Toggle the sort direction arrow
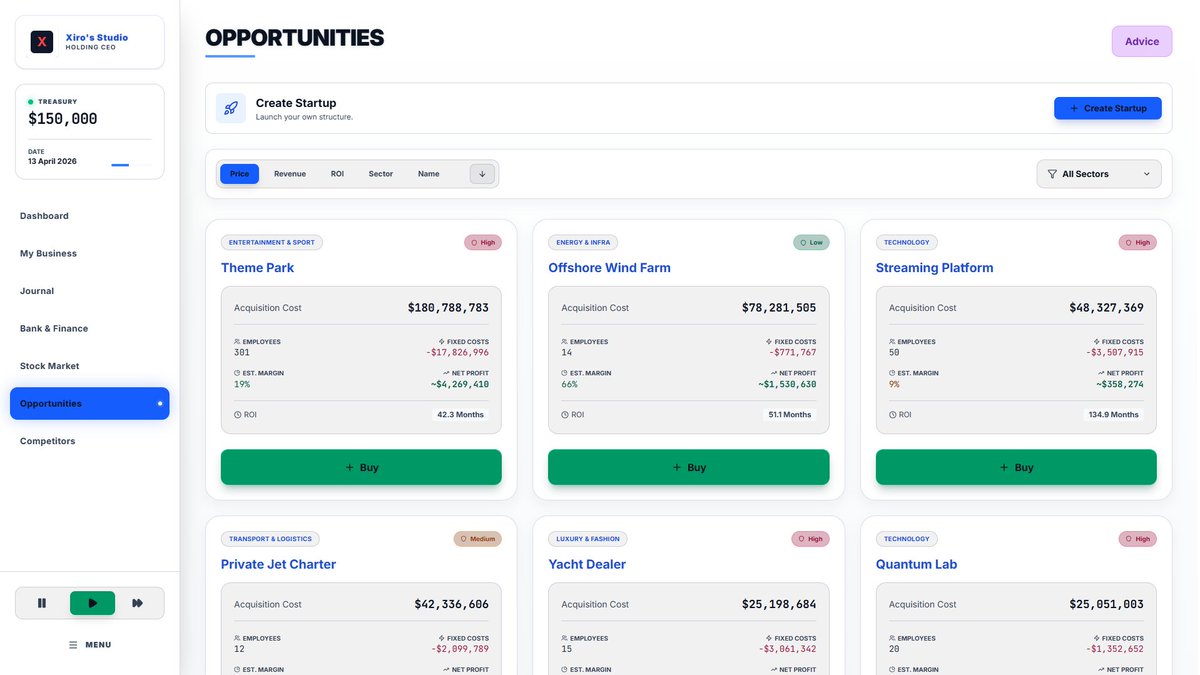Screen dimensions: 1200x675 pos(482,174)
